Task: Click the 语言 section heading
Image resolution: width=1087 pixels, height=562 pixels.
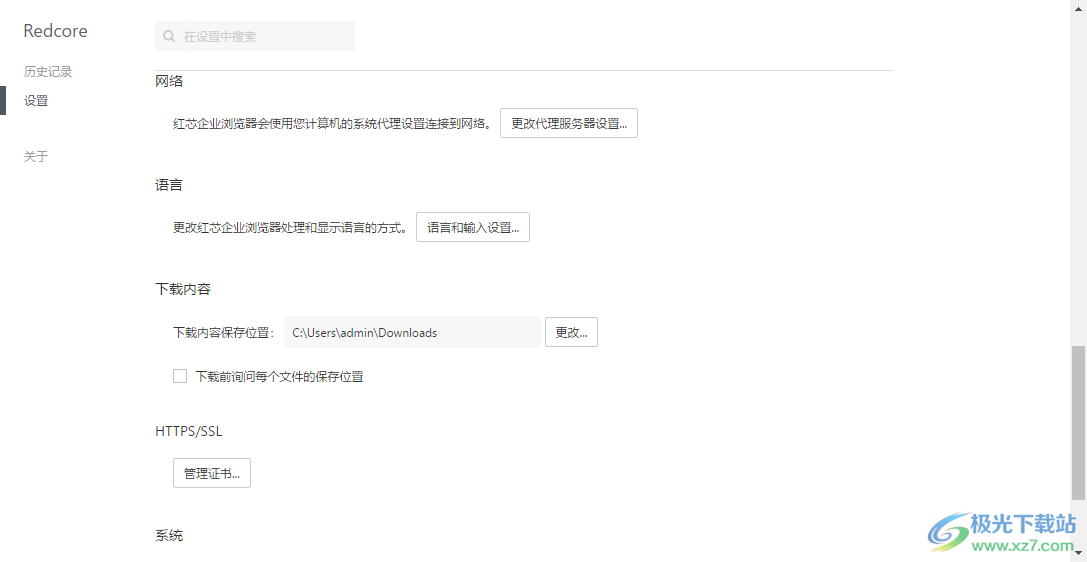Action: [x=169, y=185]
